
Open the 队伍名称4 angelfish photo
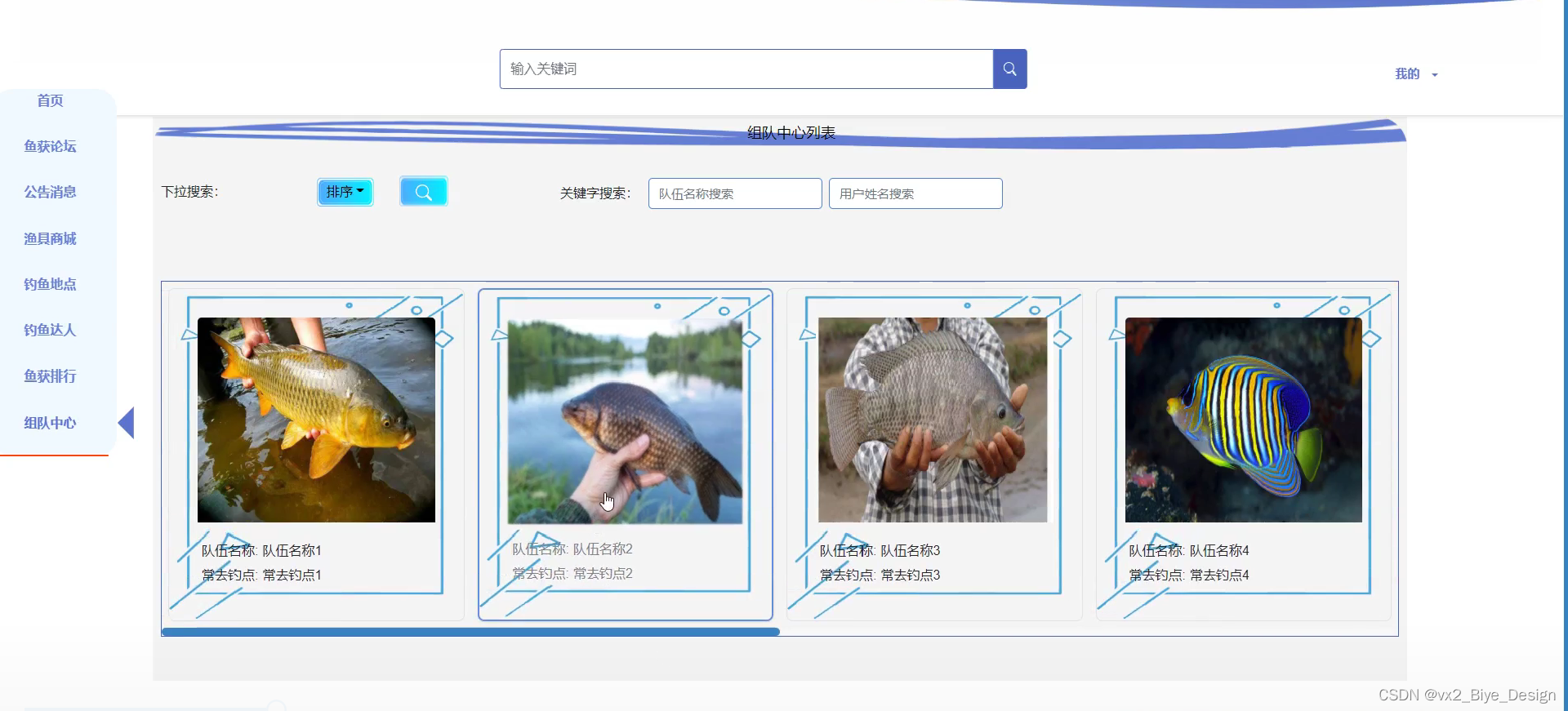[x=1243, y=420]
